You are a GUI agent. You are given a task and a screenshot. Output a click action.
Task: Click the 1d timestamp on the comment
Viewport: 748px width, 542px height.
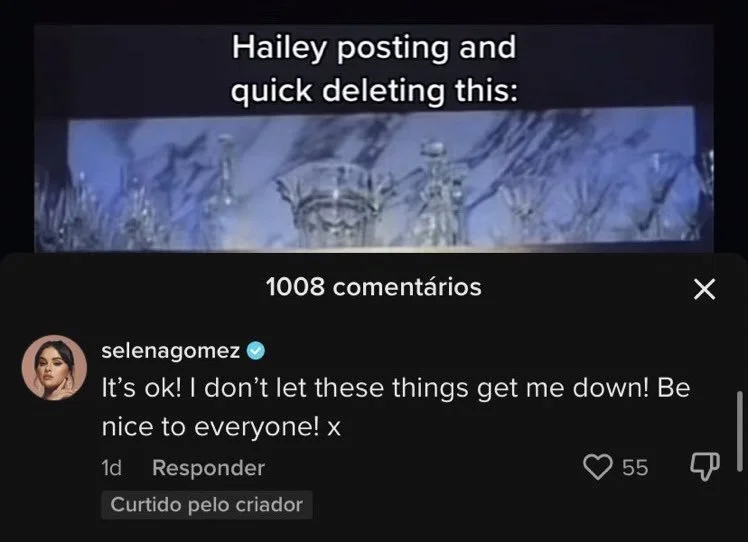click(112, 468)
